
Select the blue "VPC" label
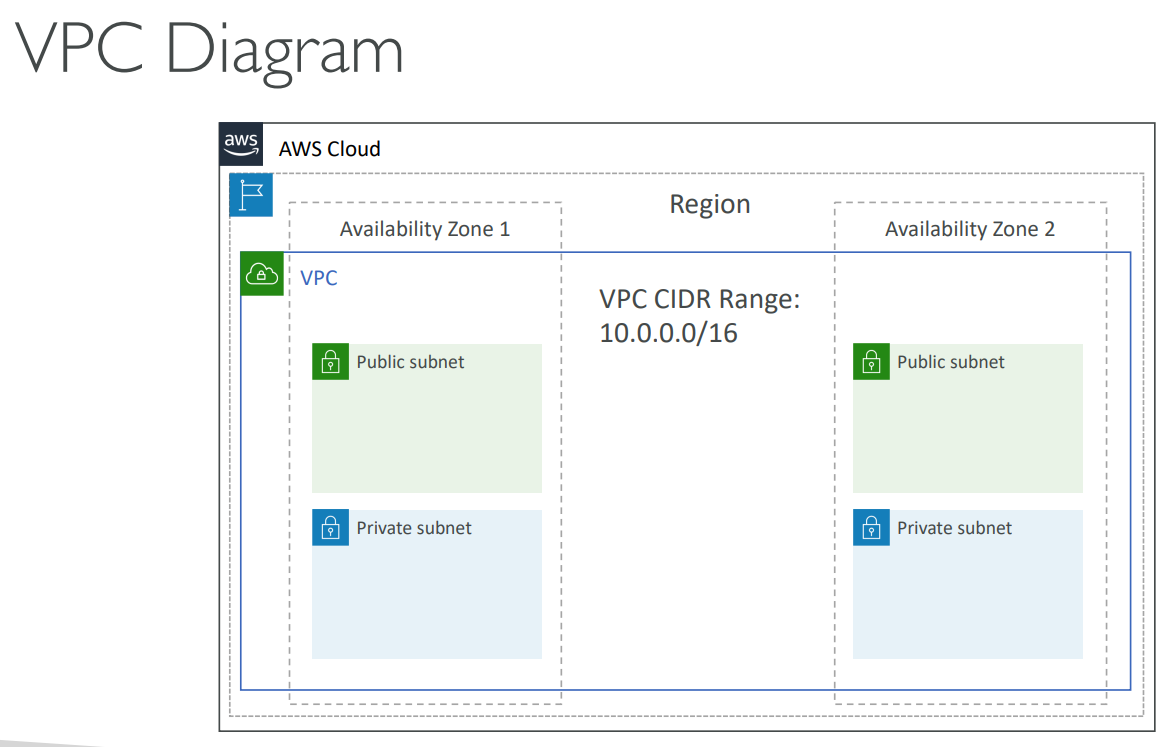319,278
